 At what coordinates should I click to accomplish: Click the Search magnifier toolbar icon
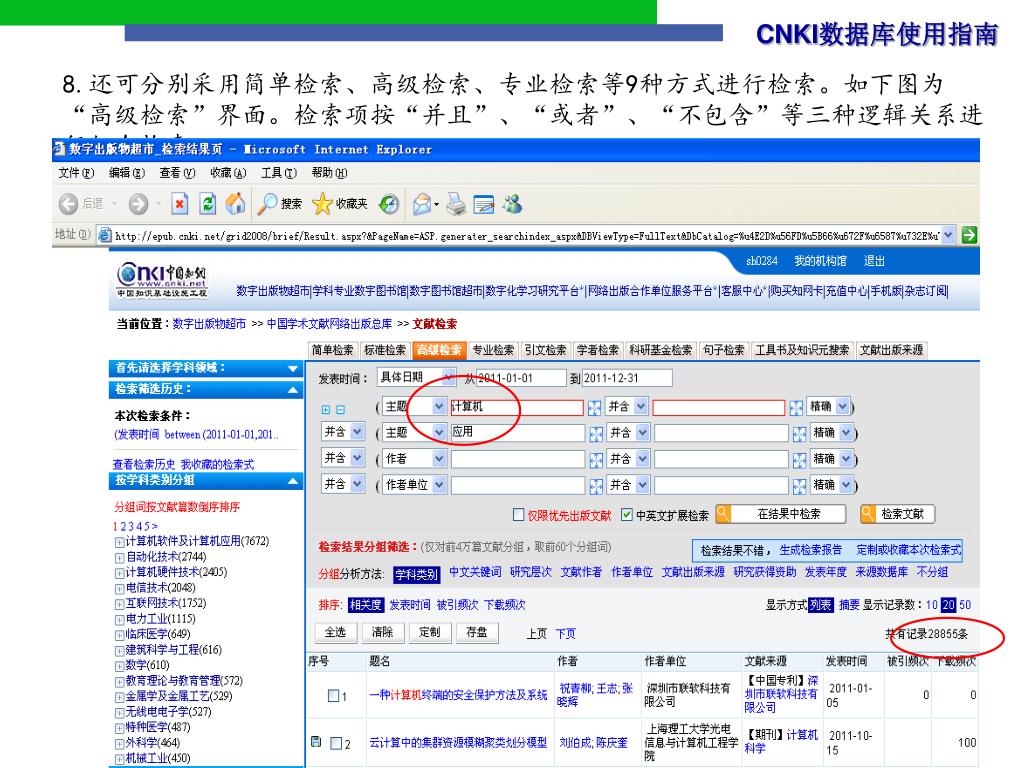point(267,204)
